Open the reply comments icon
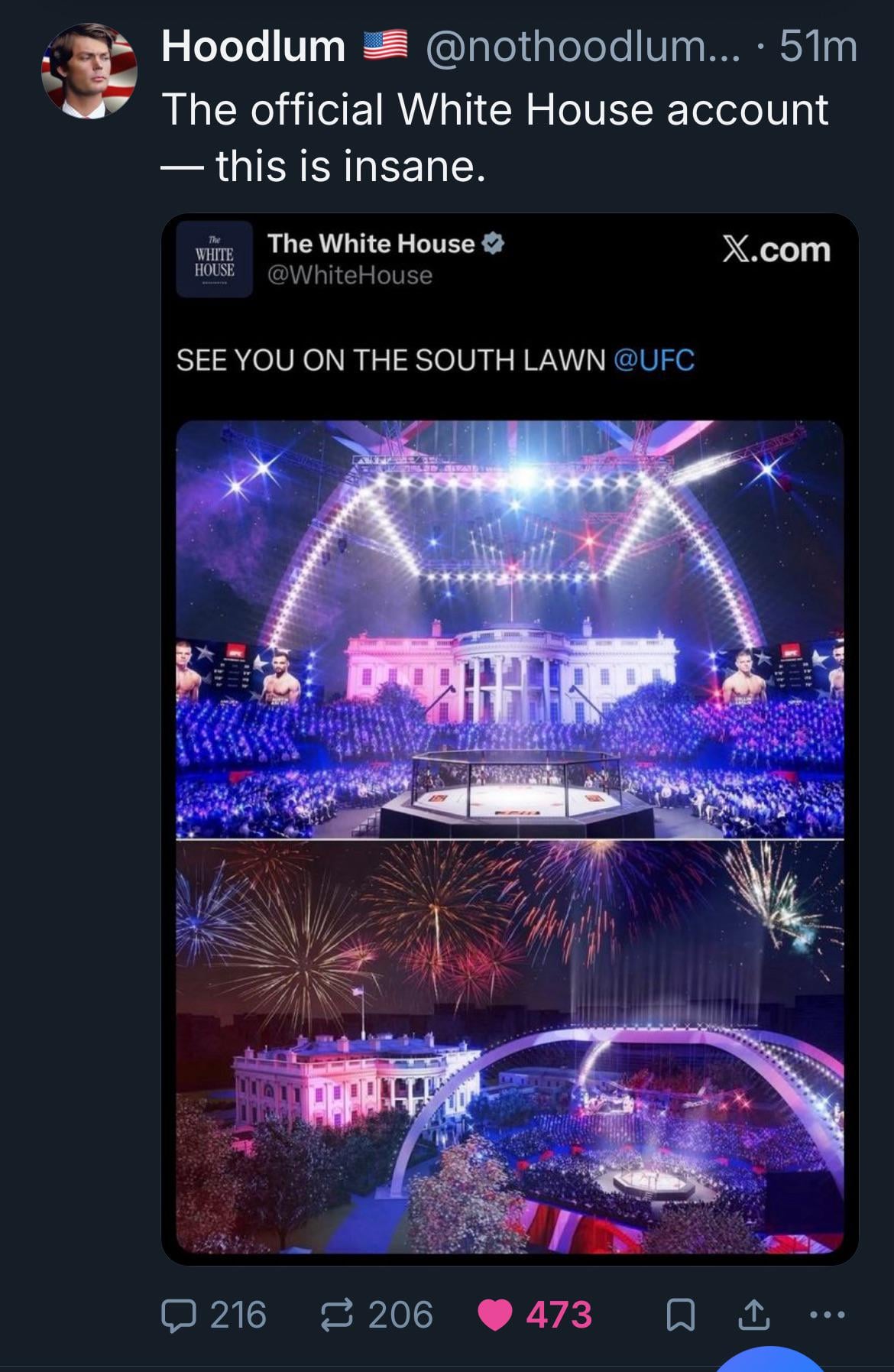The height and width of the screenshot is (1372, 894). tap(179, 1315)
